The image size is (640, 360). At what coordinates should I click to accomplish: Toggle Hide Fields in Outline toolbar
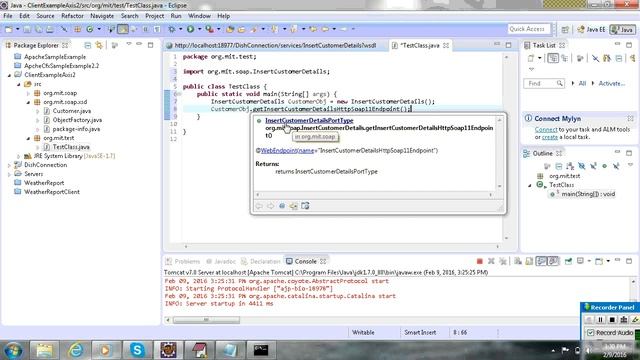tap(582, 166)
